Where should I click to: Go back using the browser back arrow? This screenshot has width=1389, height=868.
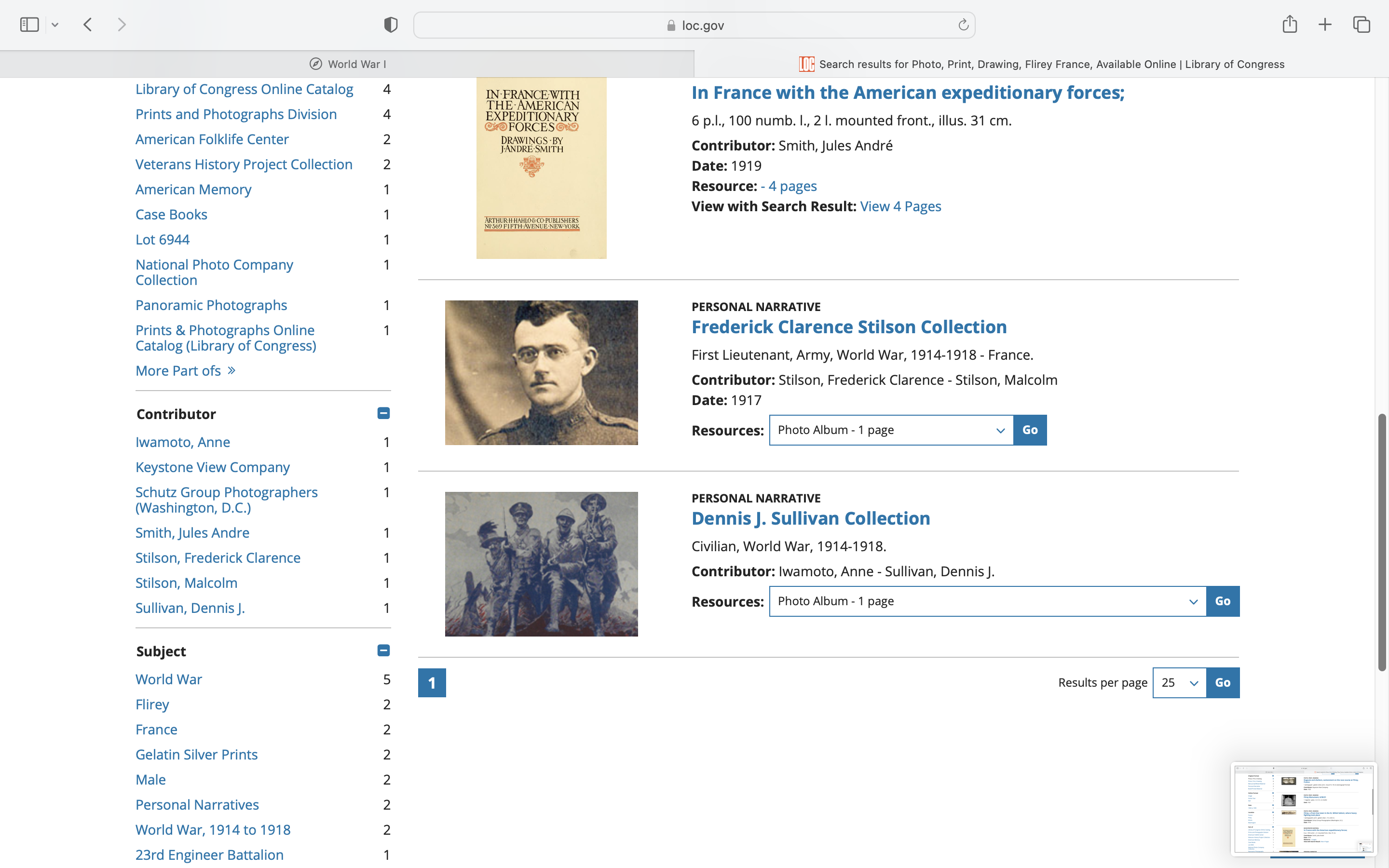88,25
